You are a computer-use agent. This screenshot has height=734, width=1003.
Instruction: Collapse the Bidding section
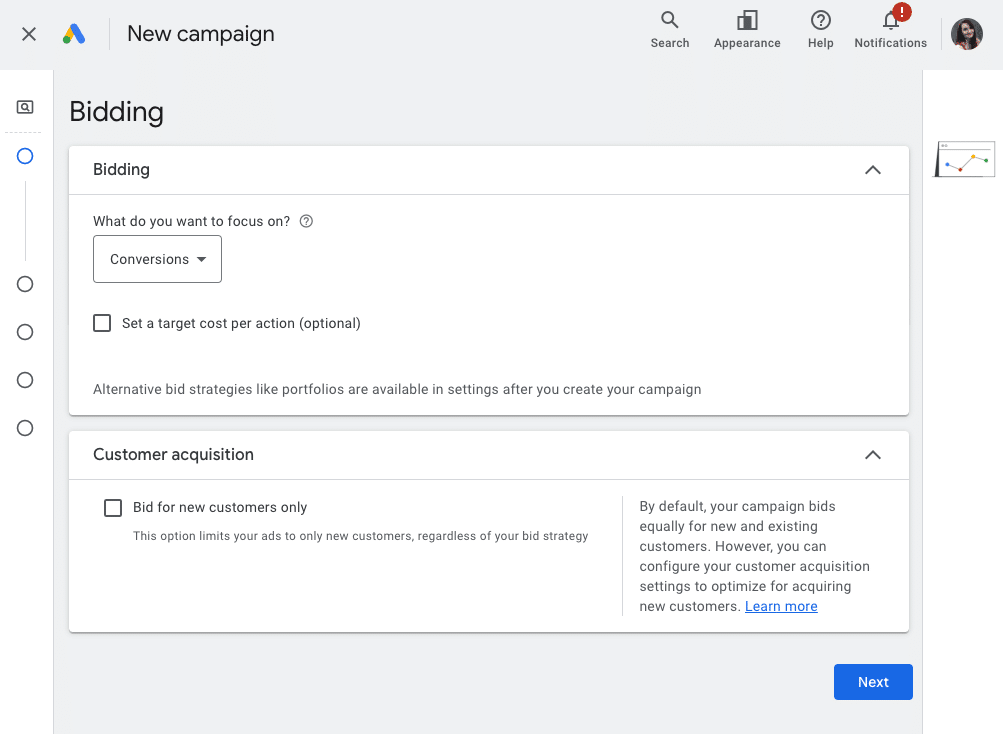coord(873,170)
